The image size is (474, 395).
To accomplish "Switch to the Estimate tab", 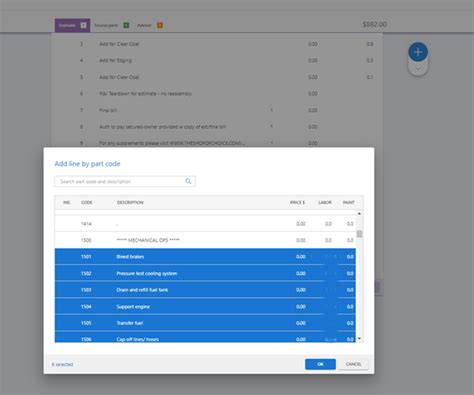I will click(72, 25).
